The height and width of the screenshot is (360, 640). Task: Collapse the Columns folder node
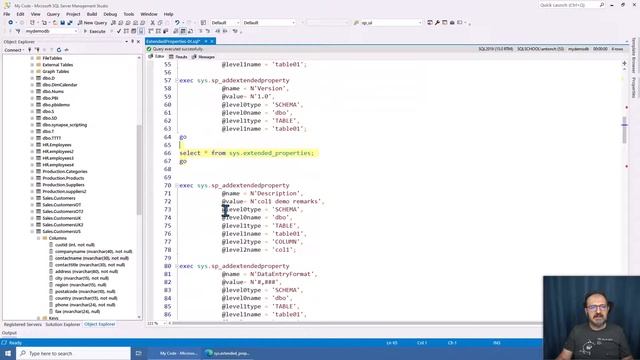coord(39,238)
